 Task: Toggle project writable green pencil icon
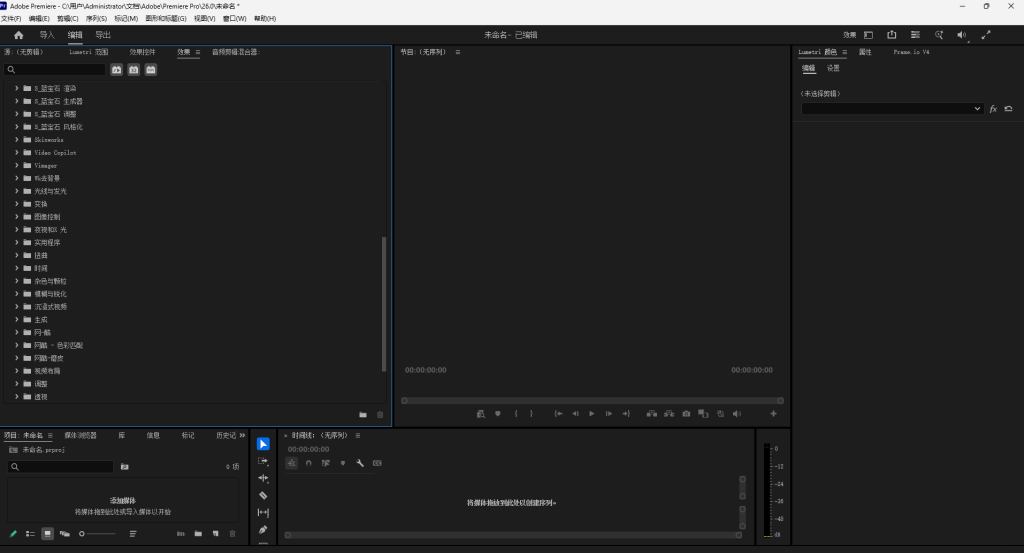pyautogui.click(x=13, y=533)
